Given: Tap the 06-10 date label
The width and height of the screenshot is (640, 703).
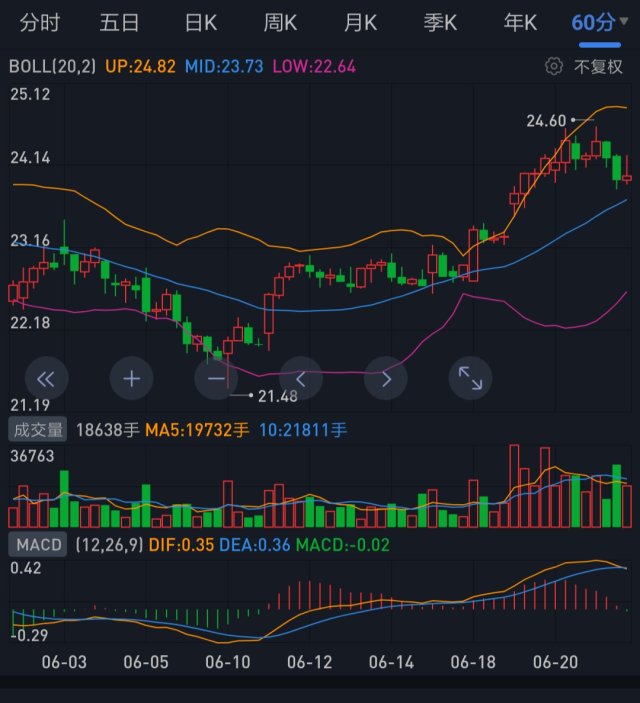Looking at the screenshot, I should [228, 662].
